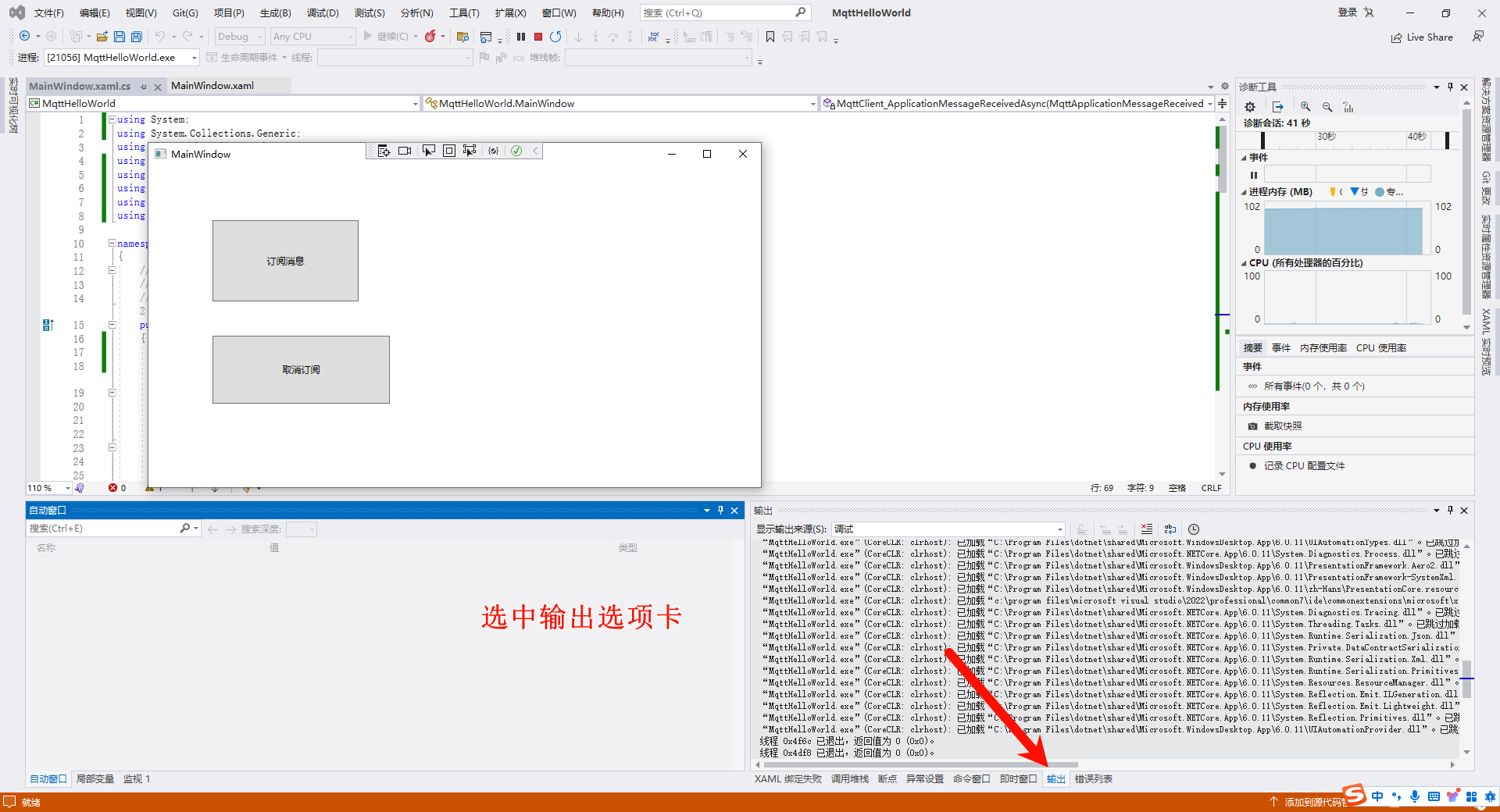Click 添加到源代码管理 in the status bar
Image resolution: width=1500 pixels, height=812 pixels.
coord(1315,802)
